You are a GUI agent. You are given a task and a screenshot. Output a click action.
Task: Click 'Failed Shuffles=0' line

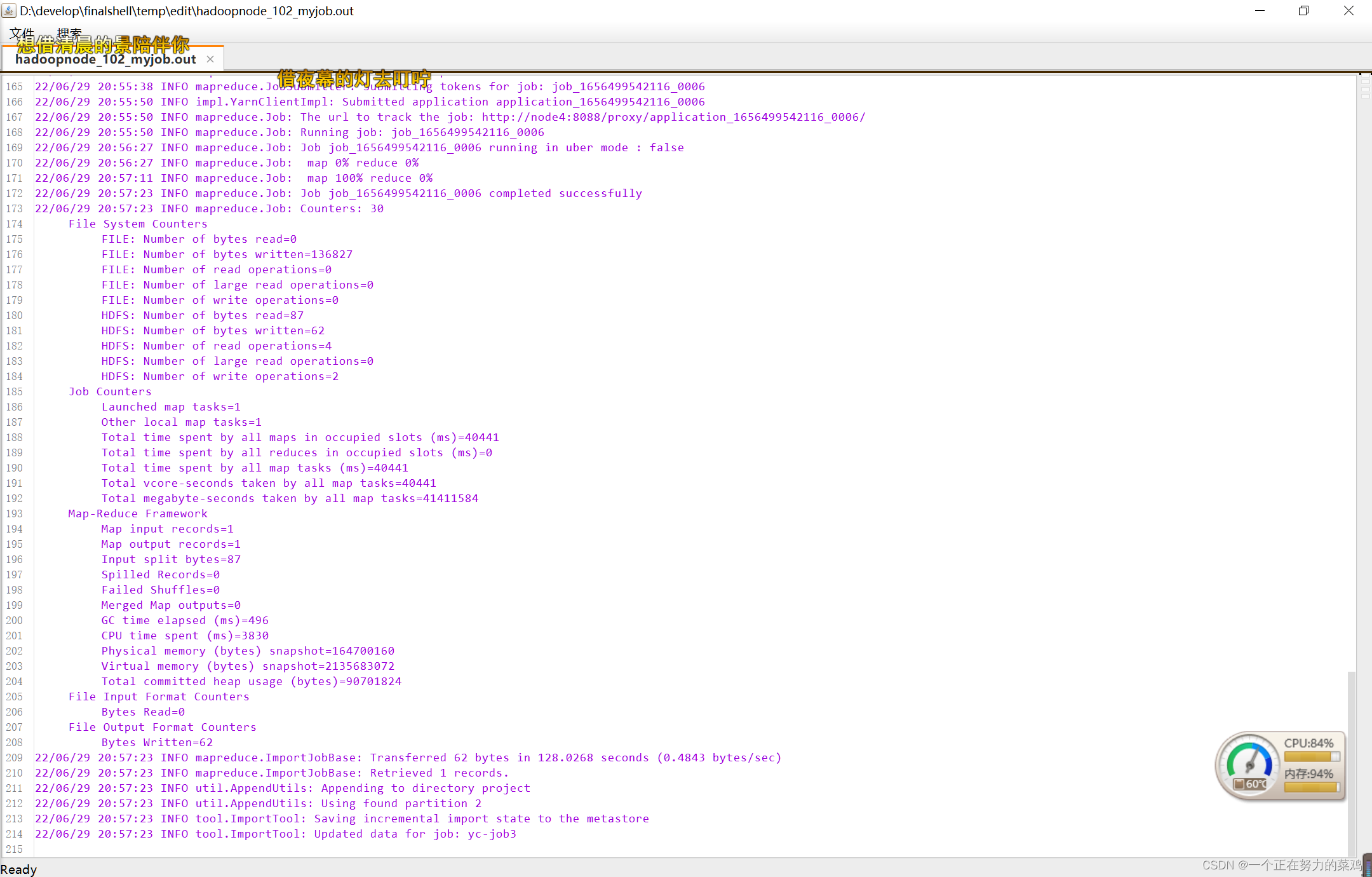(x=160, y=590)
